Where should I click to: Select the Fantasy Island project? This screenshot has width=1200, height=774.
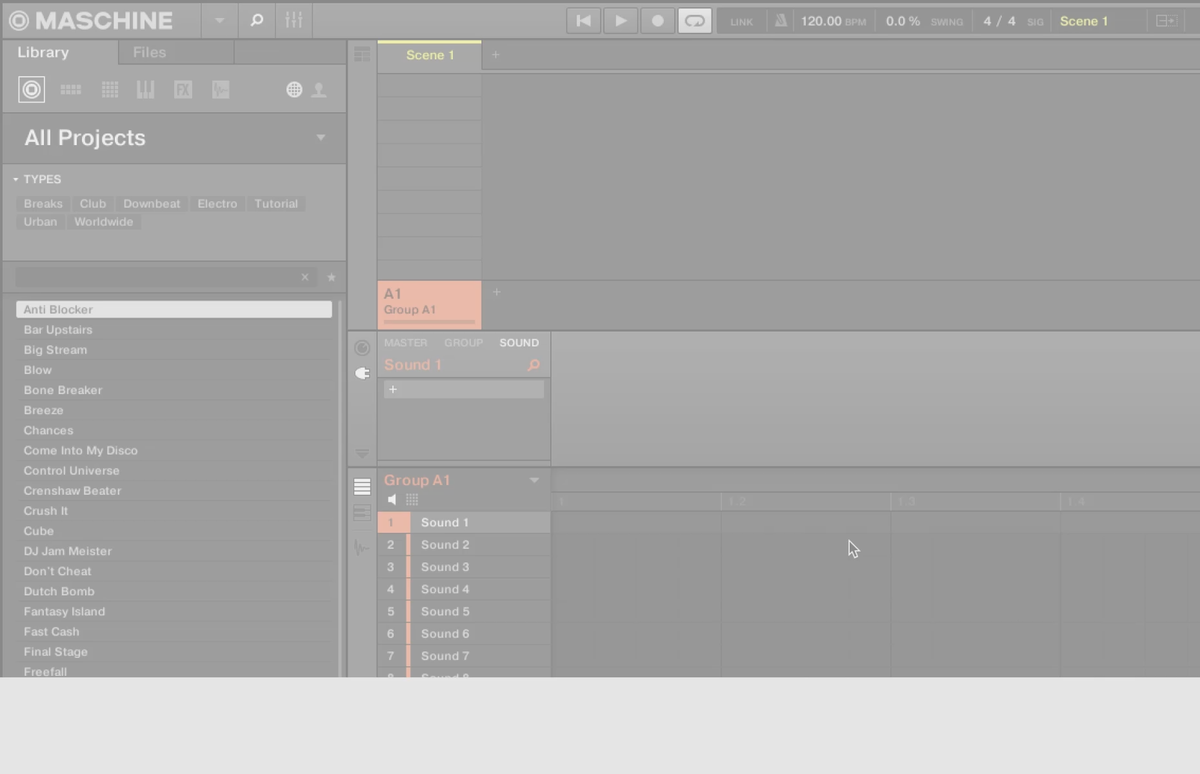coord(174,611)
